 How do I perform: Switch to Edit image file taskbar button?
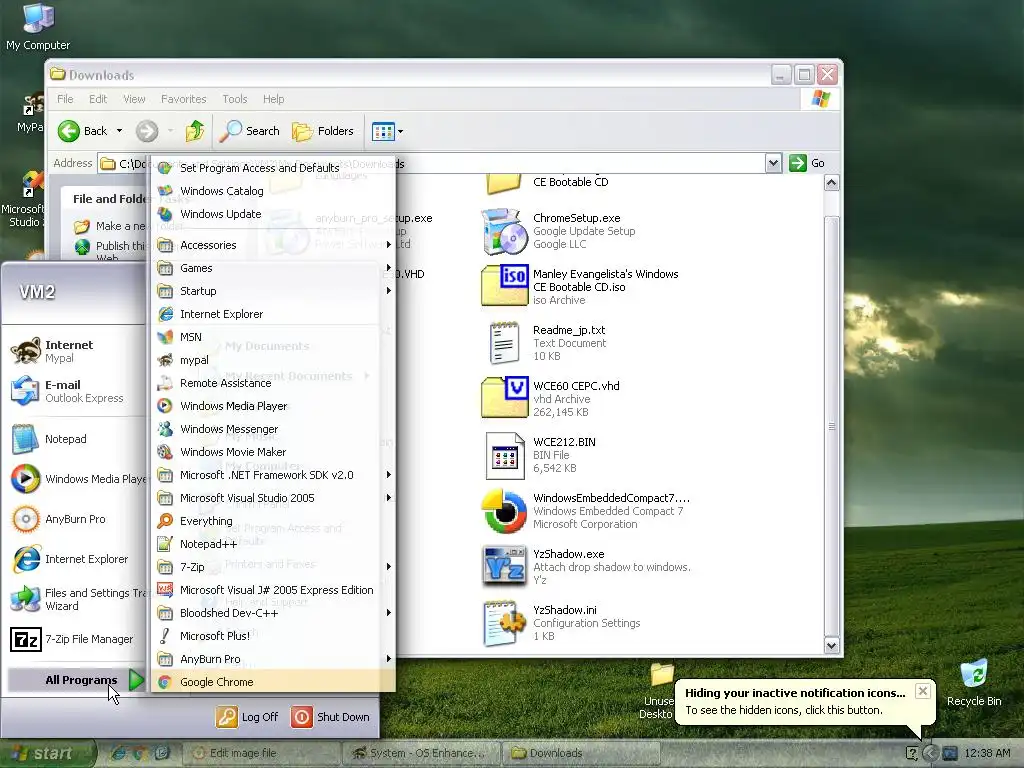[261, 753]
